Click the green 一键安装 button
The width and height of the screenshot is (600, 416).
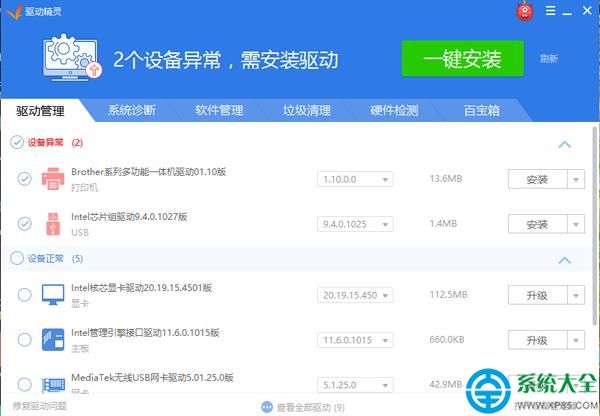(x=463, y=58)
